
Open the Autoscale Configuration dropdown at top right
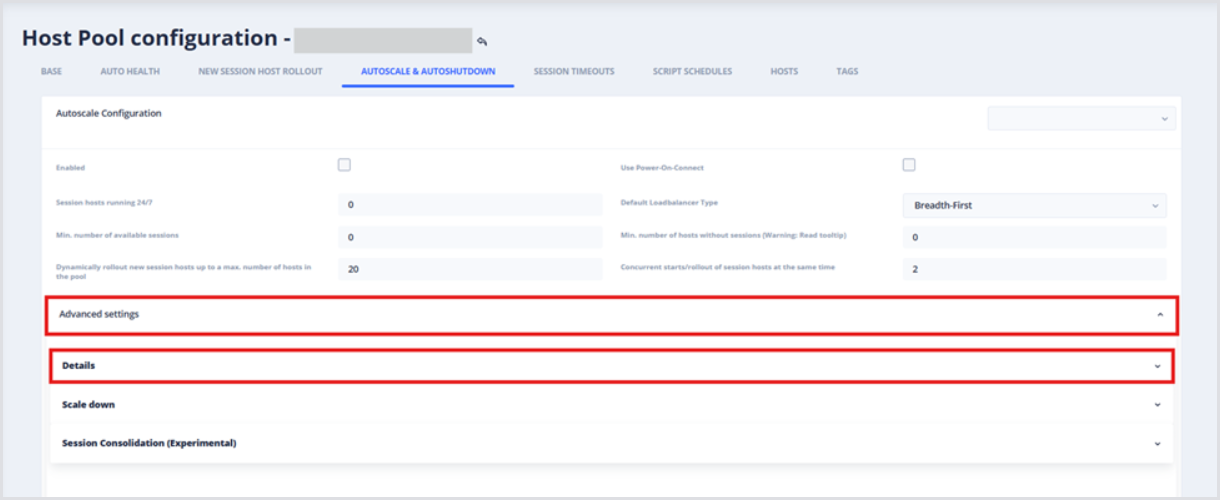[x=1081, y=118]
